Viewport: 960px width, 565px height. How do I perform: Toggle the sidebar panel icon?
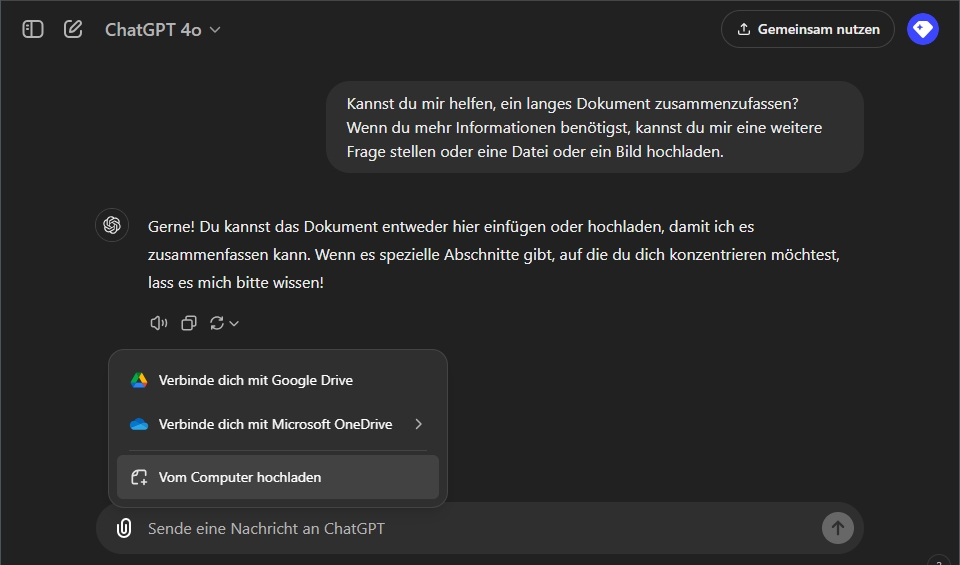33,29
